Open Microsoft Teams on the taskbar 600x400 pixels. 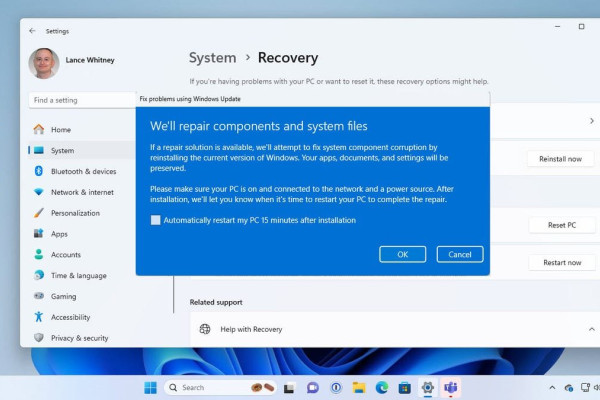pos(450,388)
